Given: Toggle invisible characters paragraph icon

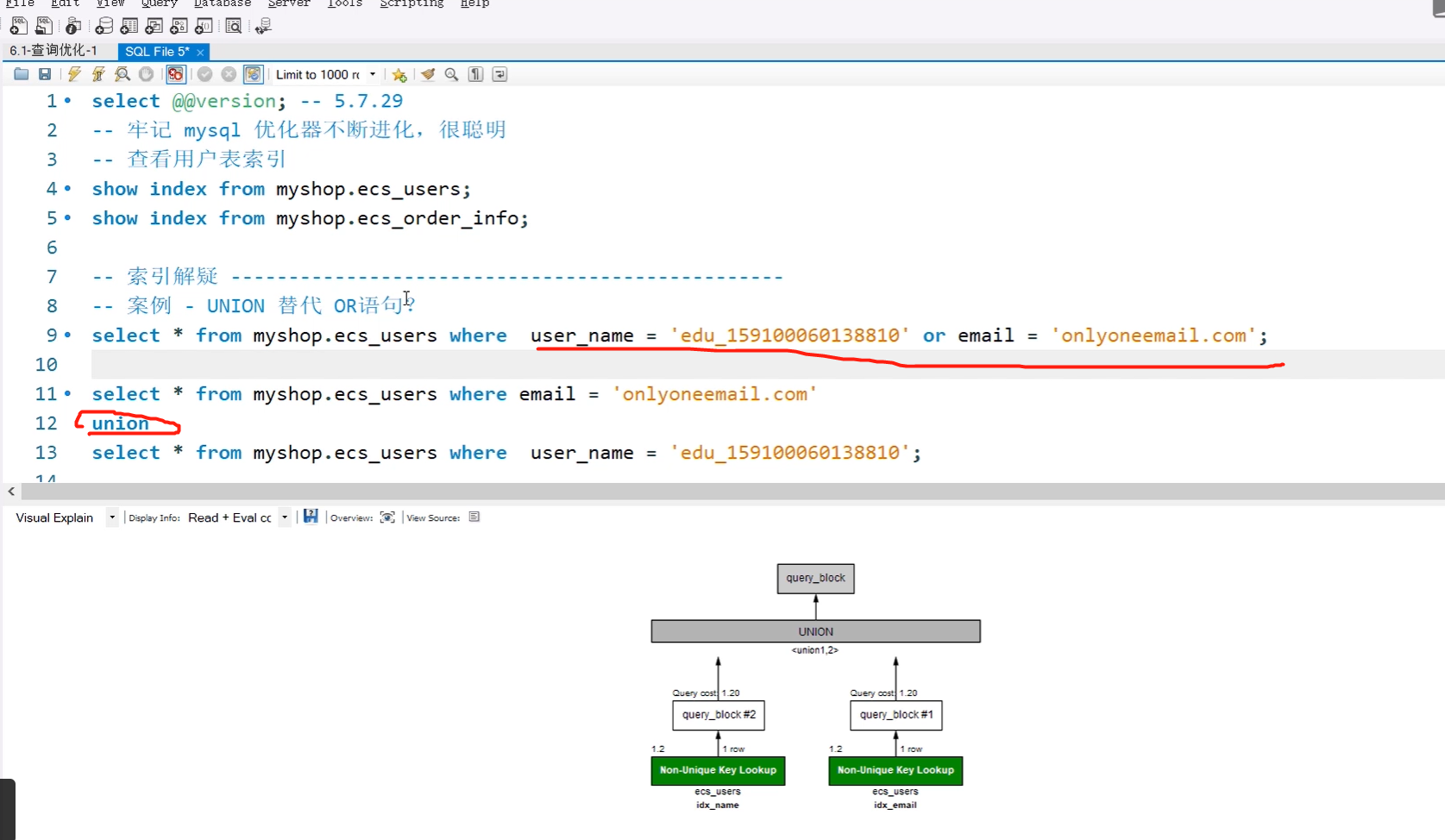Looking at the screenshot, I should [x=475, y=74].
